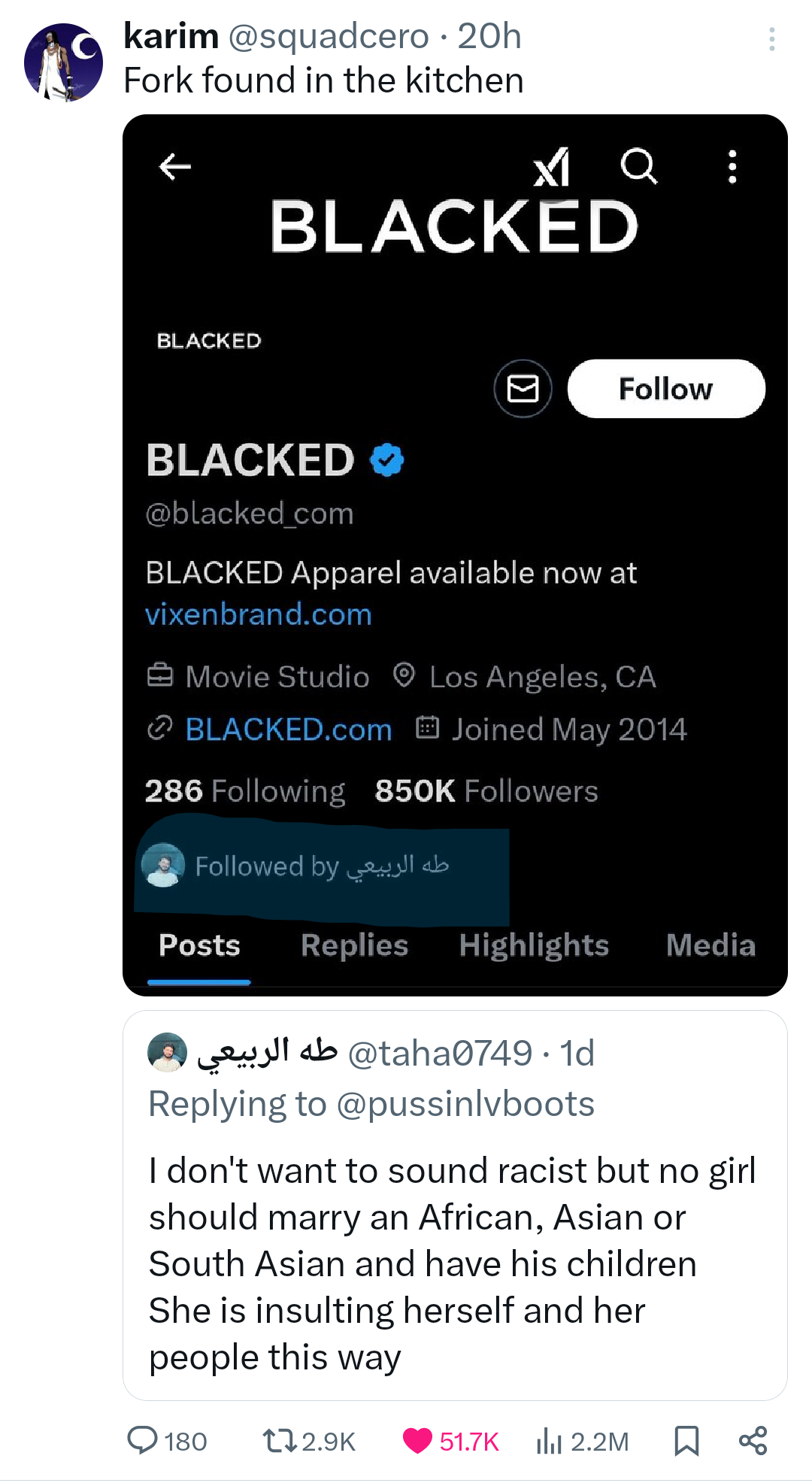
Task: Switch to the Replies tab
Action: pyautogui.click(x=354, y=945)
